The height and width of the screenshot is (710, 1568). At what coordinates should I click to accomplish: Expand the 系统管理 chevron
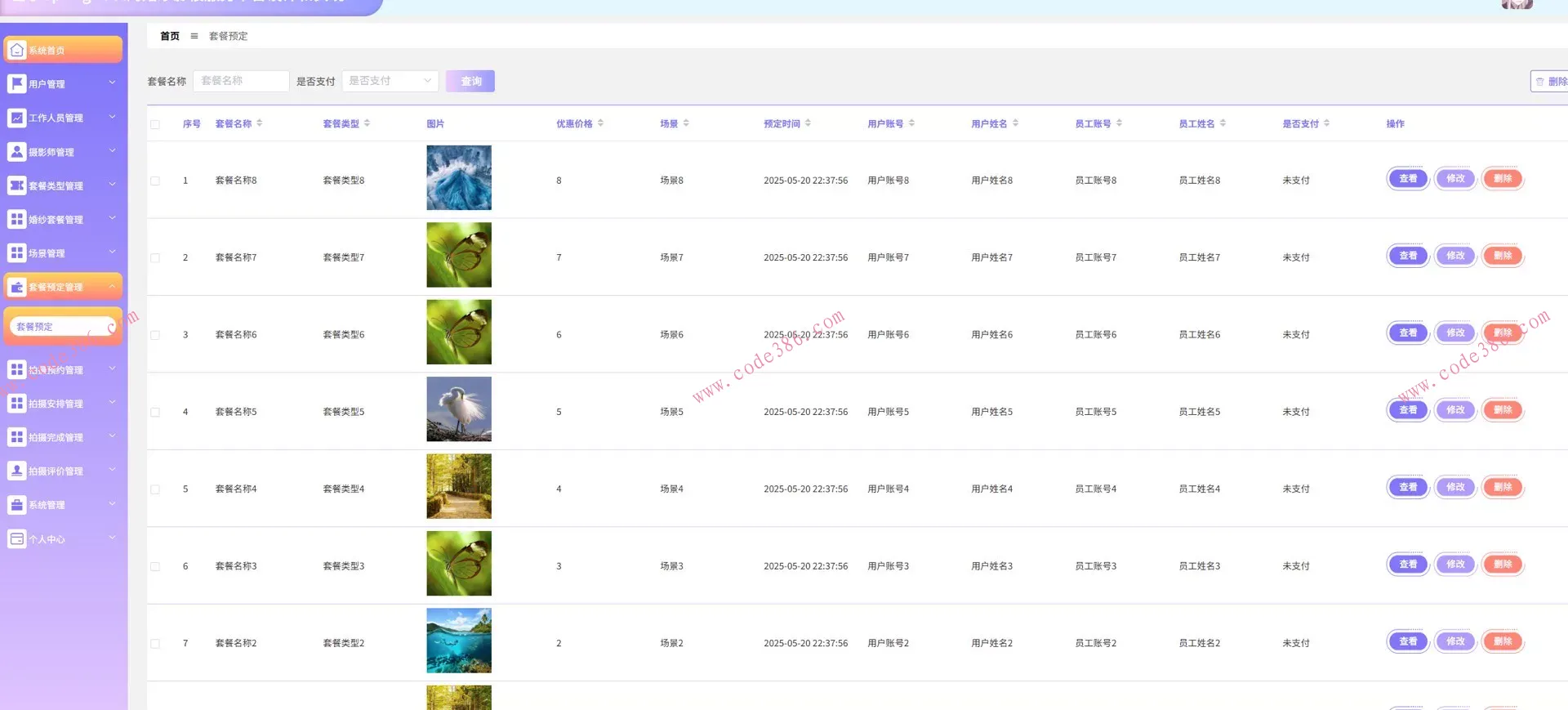[112, 505]
